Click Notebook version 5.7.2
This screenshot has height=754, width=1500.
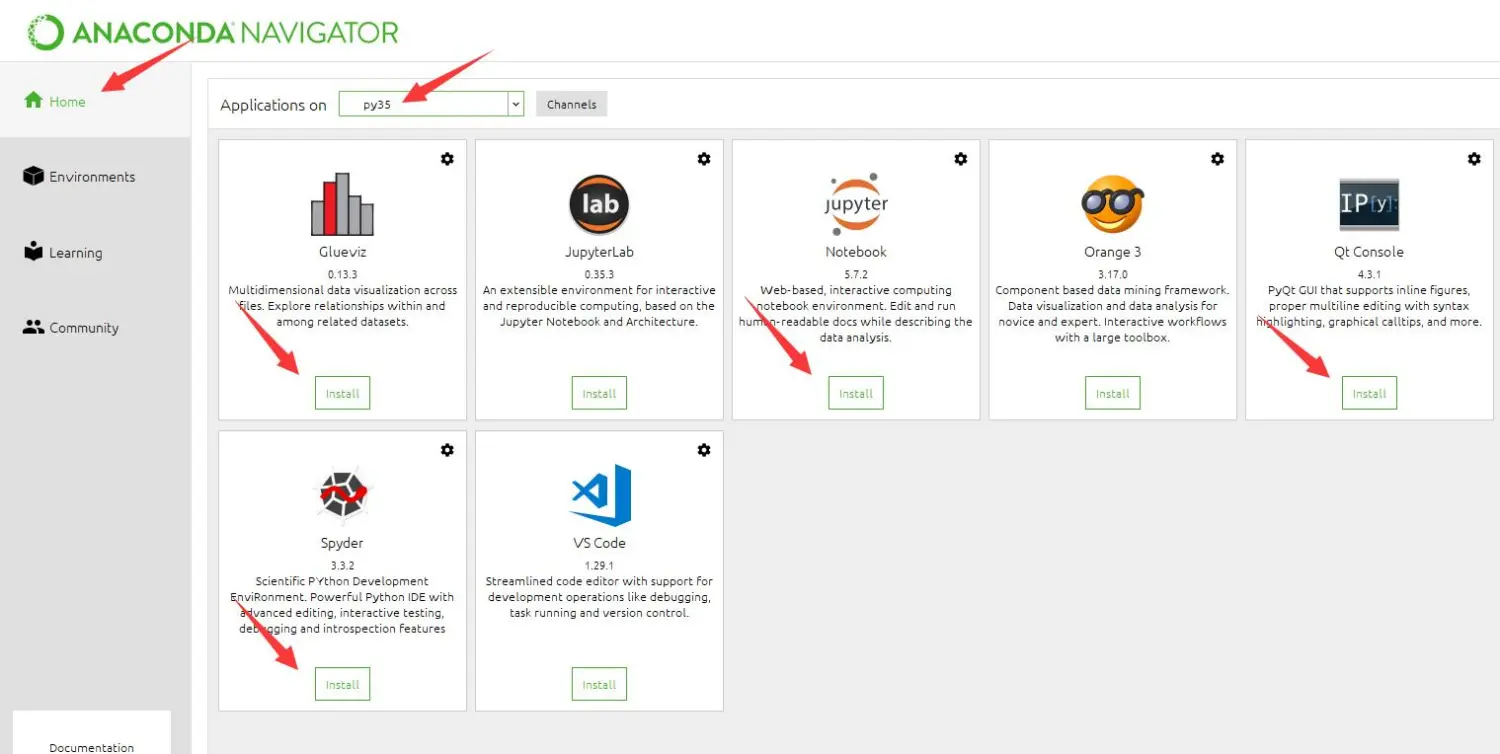[856, 273]
